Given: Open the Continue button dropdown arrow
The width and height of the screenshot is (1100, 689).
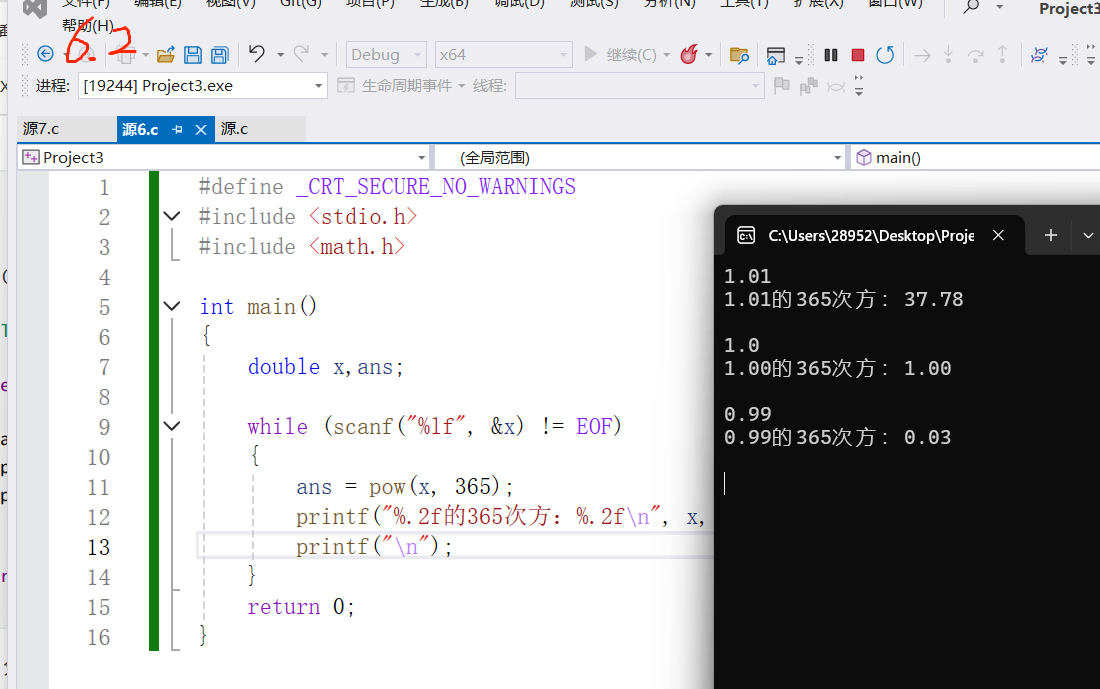Looking at the screenshot, I should (666, 55).
